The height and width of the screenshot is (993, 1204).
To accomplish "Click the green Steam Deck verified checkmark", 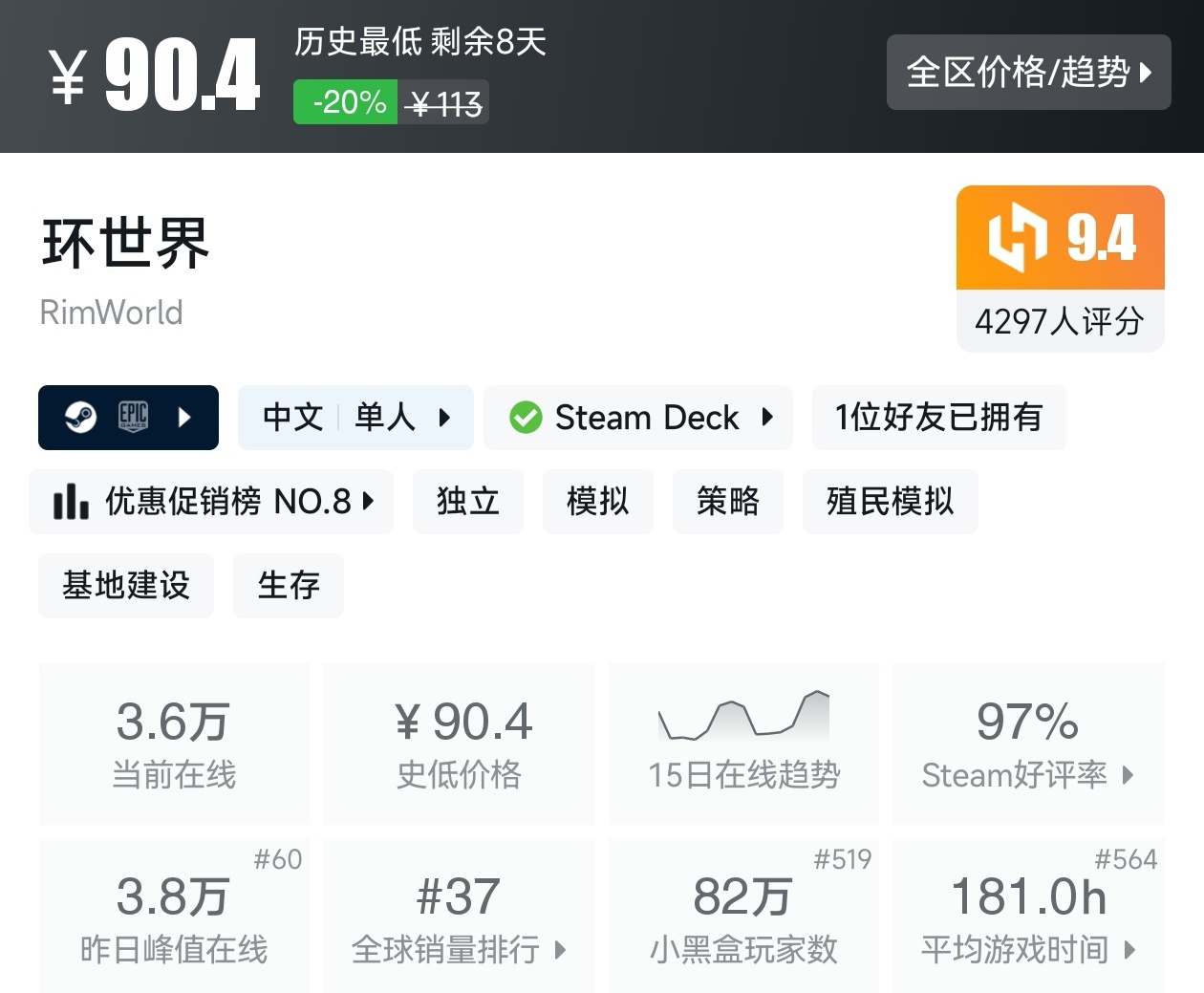I will tap(526, 418).
